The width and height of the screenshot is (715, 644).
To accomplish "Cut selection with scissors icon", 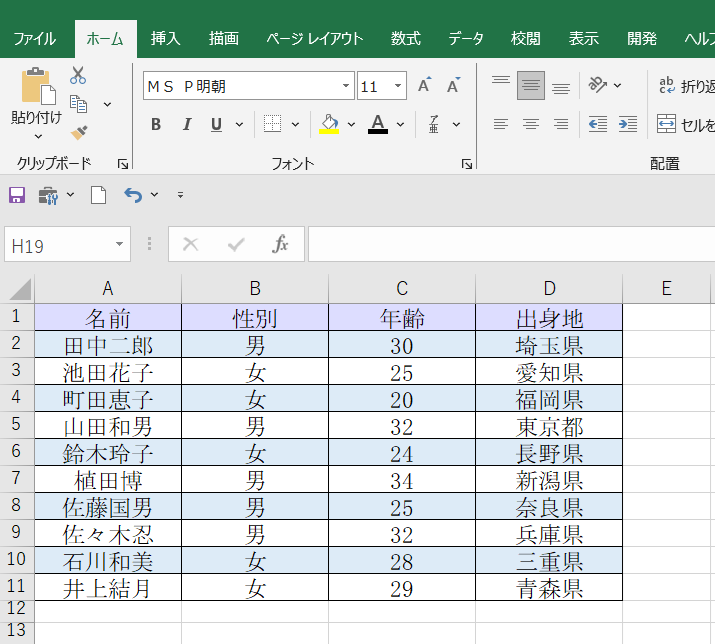I will [x=78, y=75].
